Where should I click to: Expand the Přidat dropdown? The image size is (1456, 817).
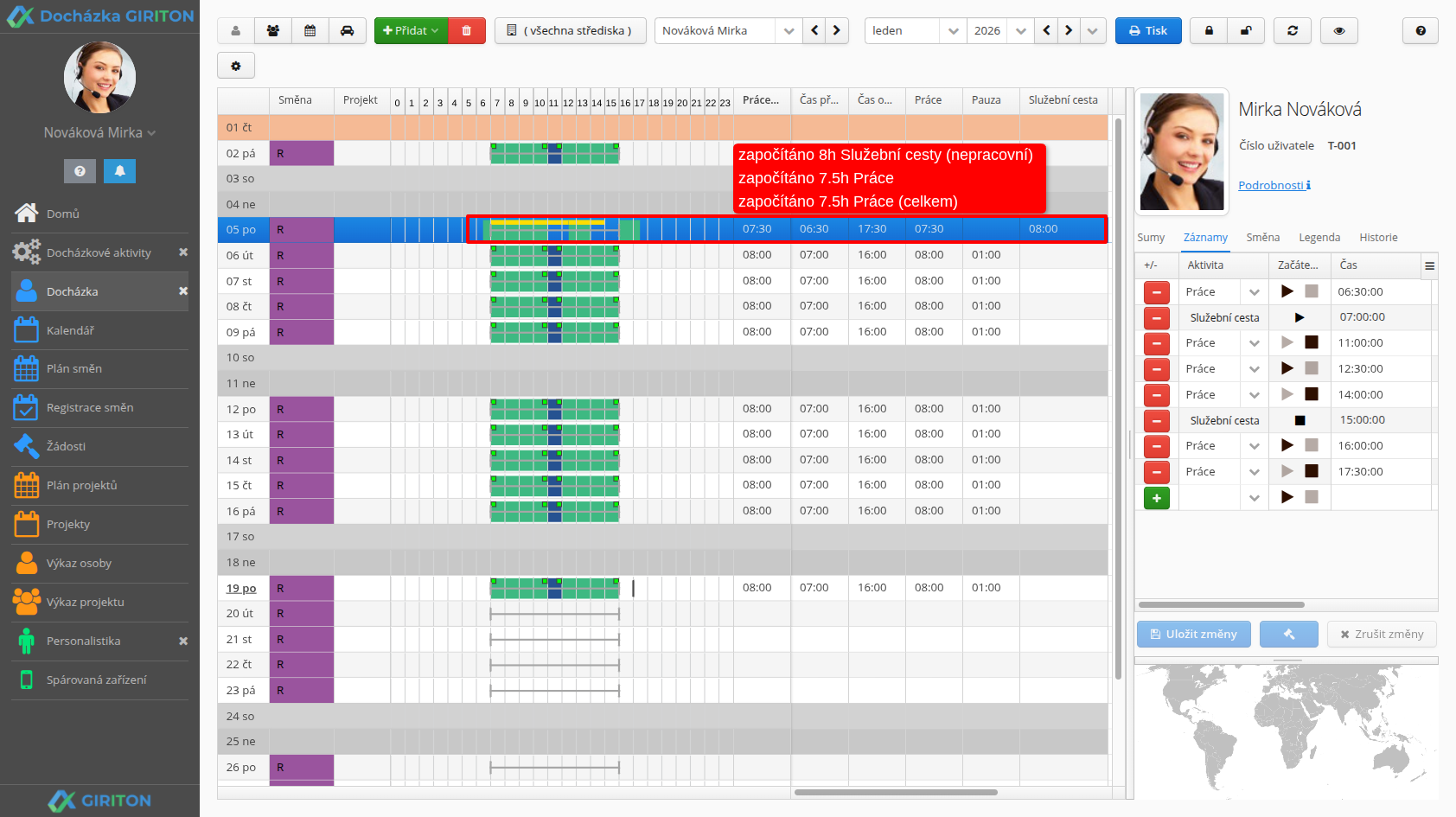click(x=411, y=31)
